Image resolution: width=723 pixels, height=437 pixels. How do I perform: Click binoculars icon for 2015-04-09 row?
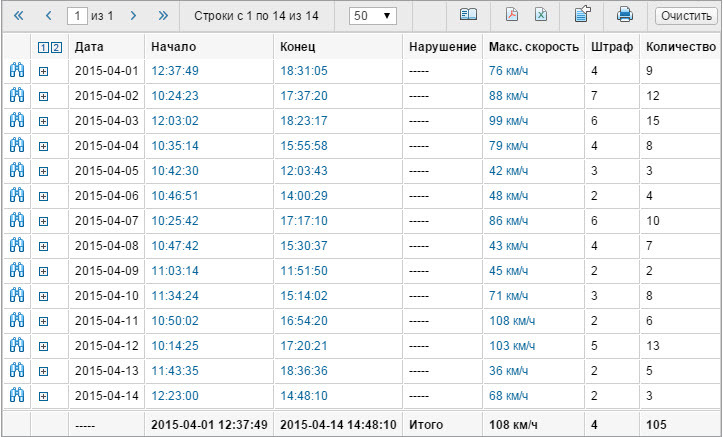pos(17,271)
